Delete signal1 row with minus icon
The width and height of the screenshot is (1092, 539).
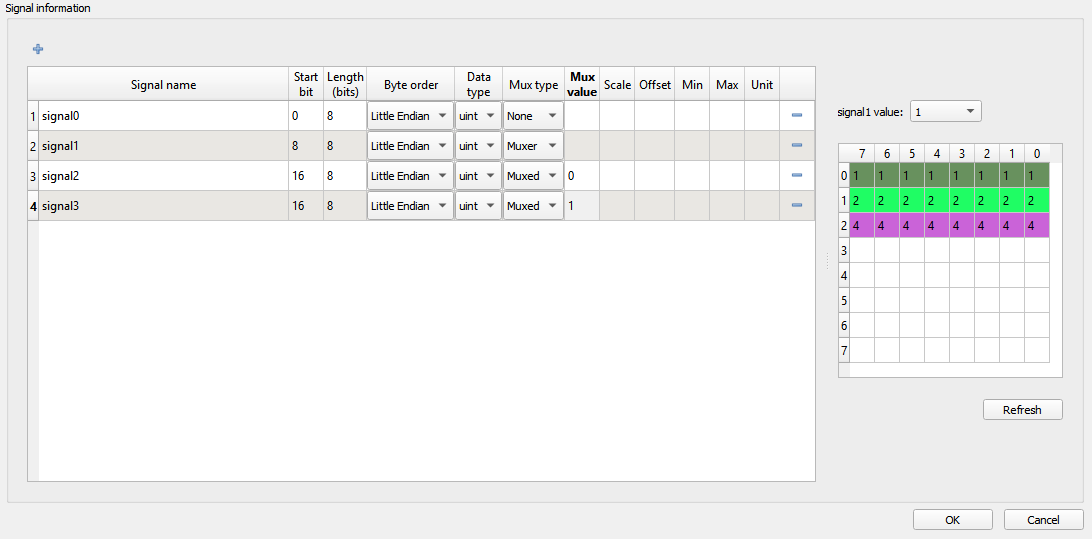(797, 146)
